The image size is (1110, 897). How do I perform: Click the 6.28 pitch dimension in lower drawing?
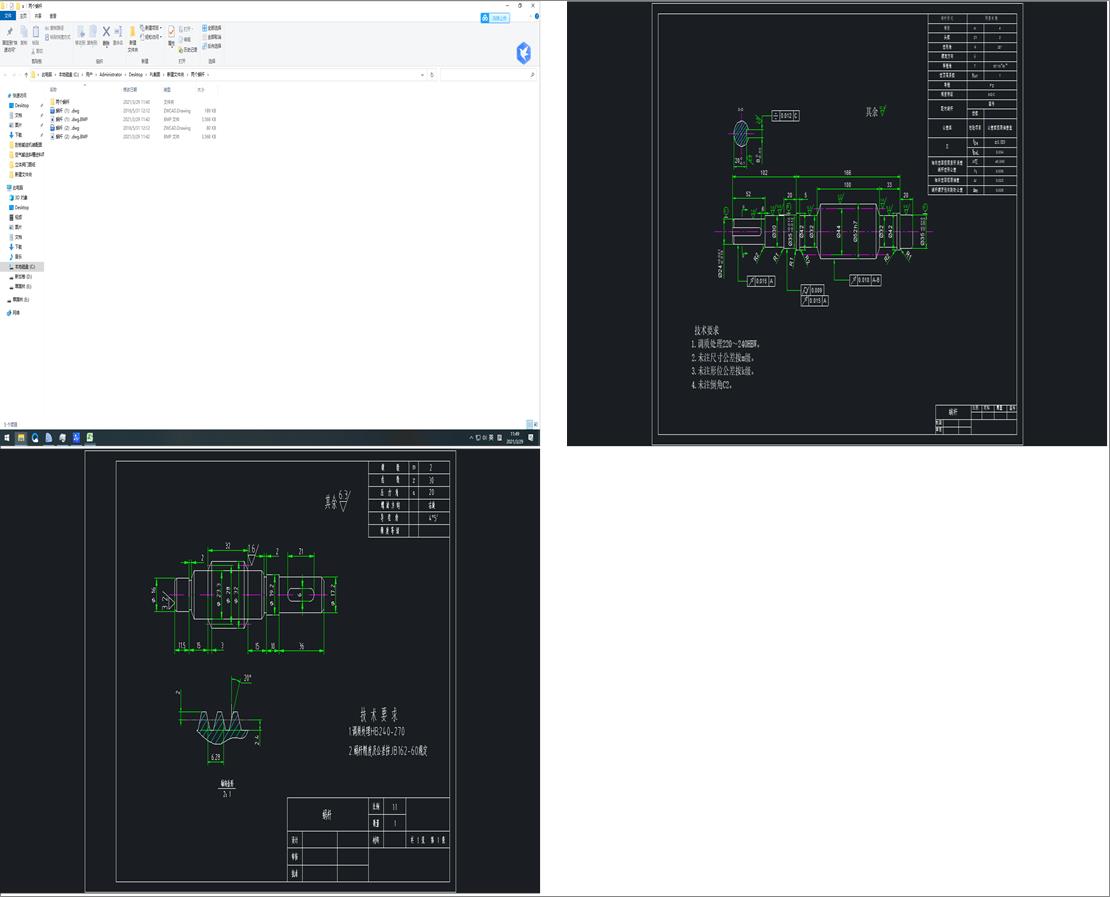(x=216, y=757)
